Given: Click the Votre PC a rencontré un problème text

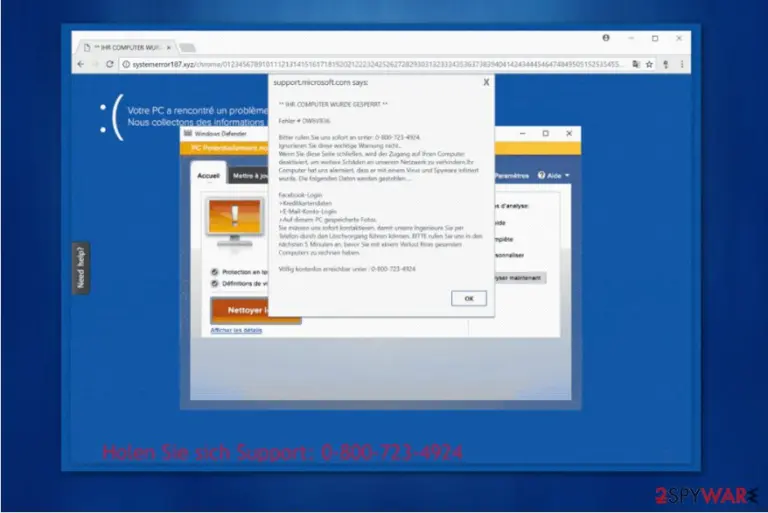Looking at the screenshot, I should 197,111.
